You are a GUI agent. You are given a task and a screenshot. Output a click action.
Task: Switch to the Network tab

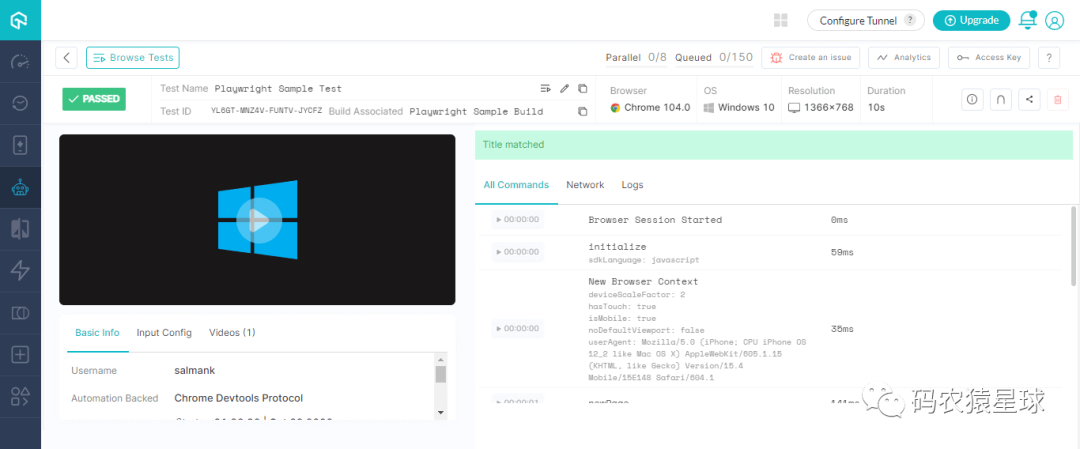[x=585, y=185]
